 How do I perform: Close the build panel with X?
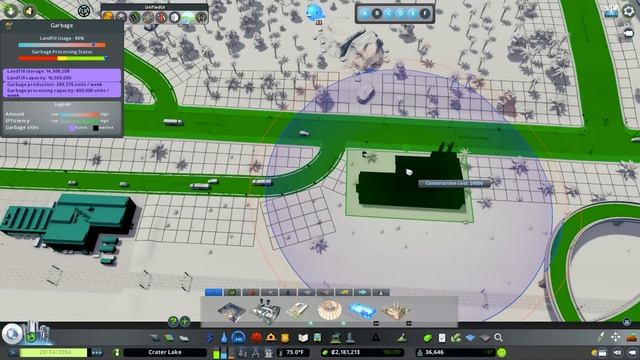pyautogui.click(x=627, y=322)
